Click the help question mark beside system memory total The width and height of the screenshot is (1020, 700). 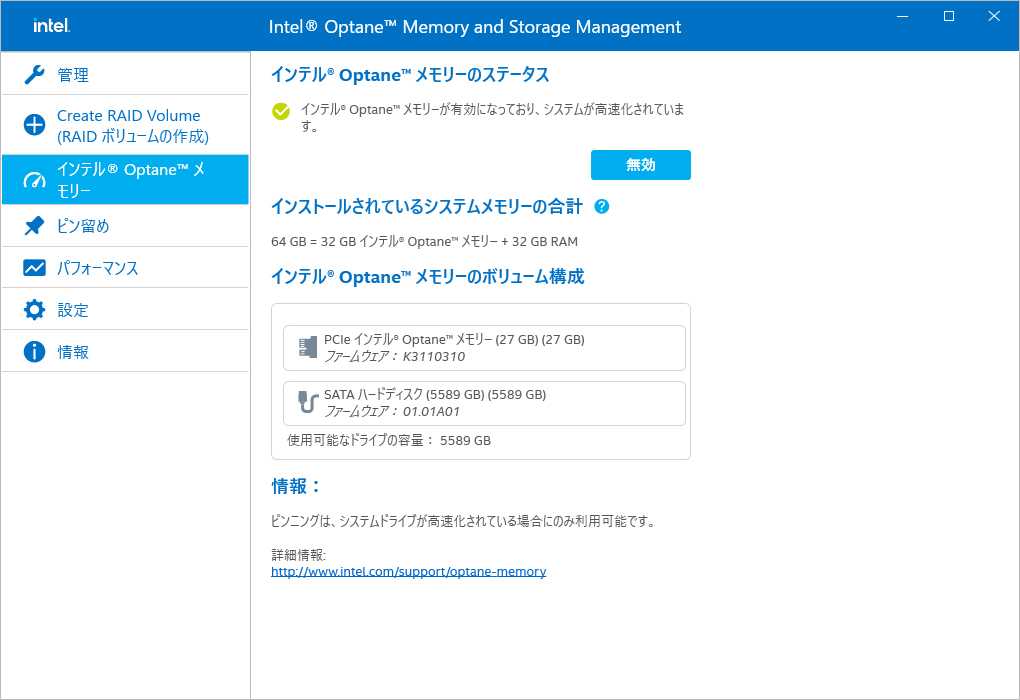point(601,207)
